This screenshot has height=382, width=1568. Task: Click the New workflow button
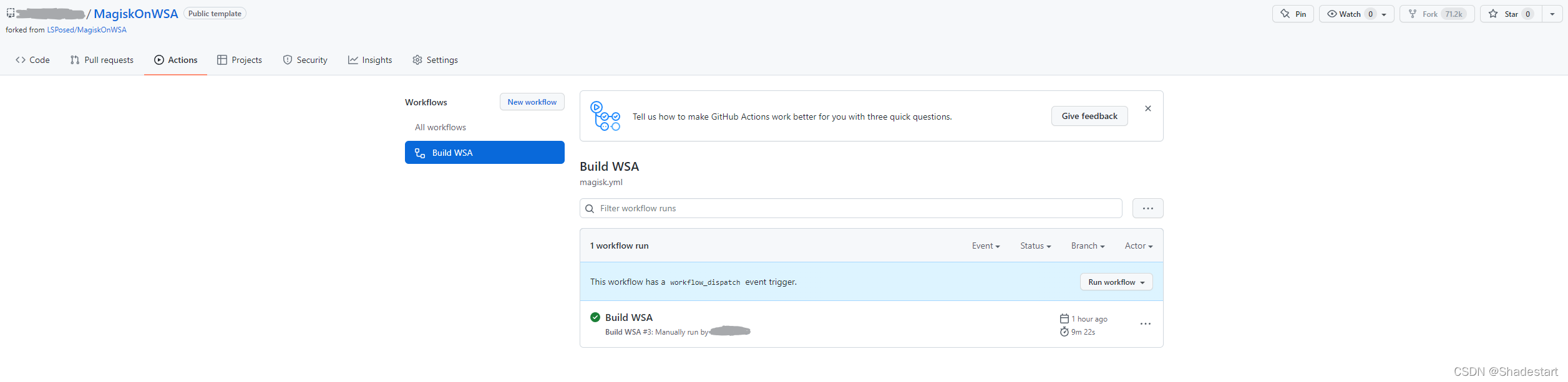[532, 102]
